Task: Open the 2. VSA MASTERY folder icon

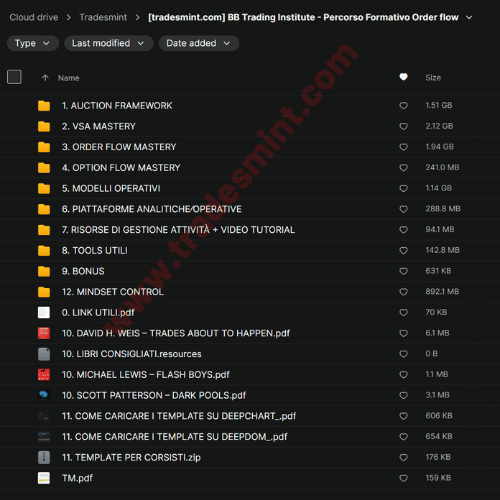Action: pyautogui.click(x=44, y=126)
